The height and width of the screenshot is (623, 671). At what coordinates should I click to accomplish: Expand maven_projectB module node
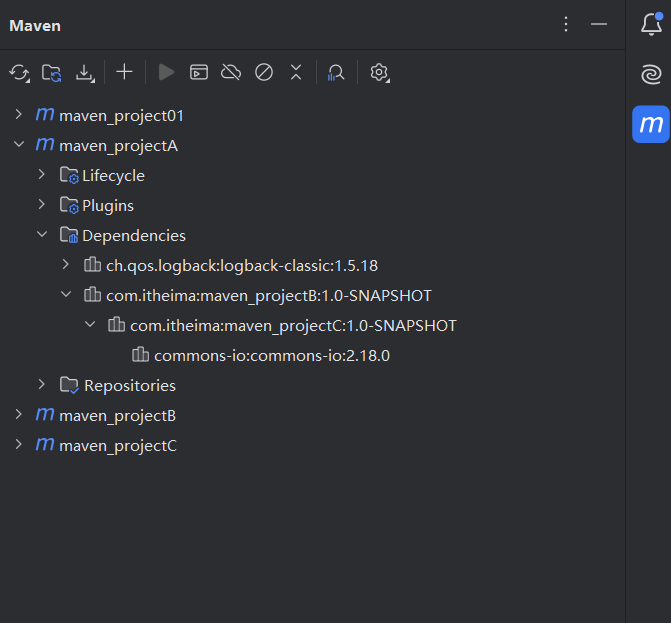[x=18, y=414]
